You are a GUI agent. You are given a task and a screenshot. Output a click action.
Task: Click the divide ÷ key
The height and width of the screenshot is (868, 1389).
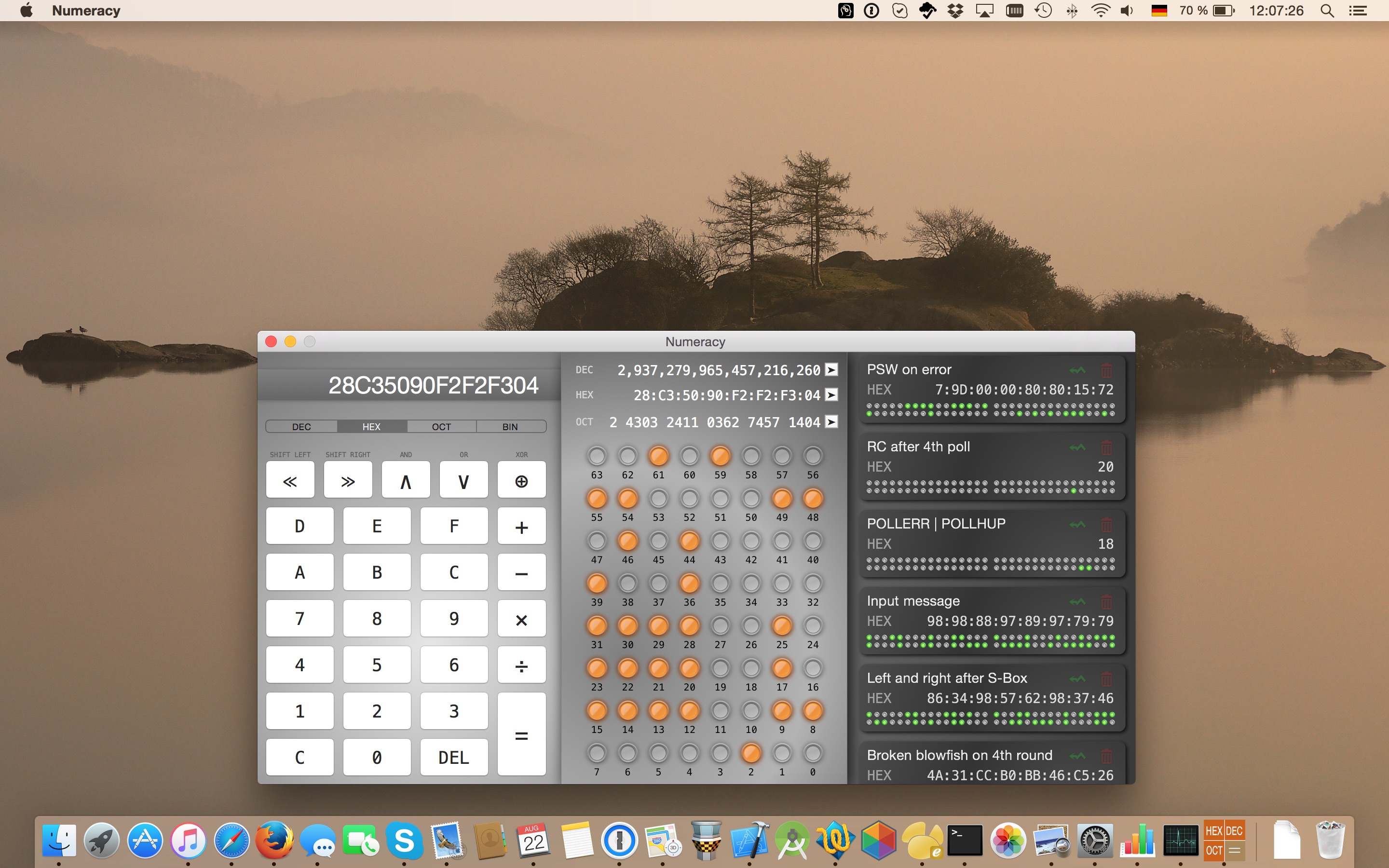[521, 665]
